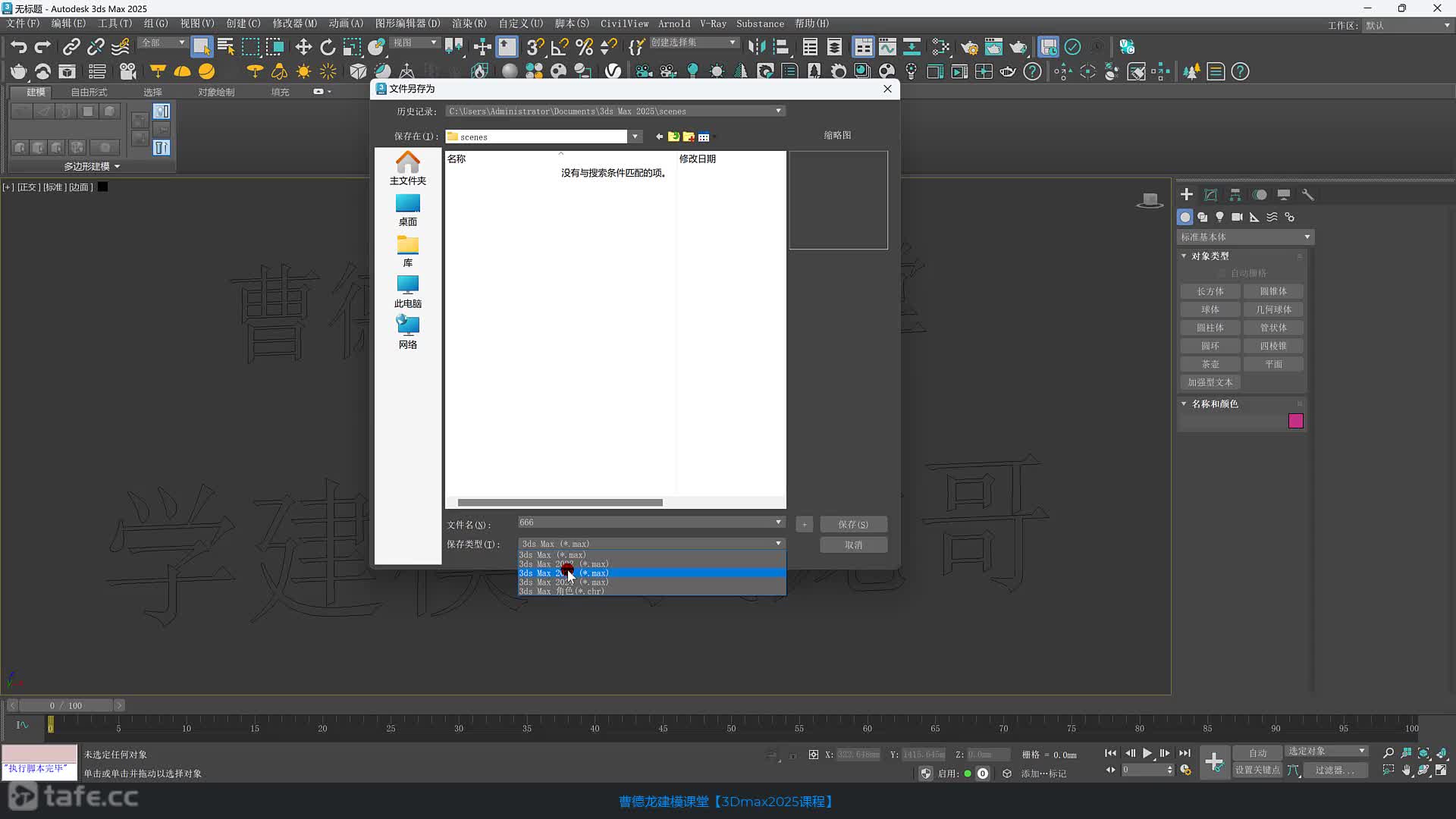Open the Curve Editor icon

pyautogui.click(x=887, y=47)
